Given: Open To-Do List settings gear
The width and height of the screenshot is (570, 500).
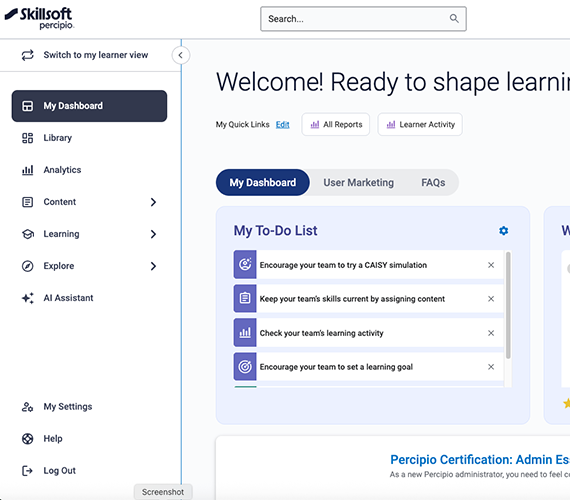Looking at the screenshot, I should click(x=503, y=231).
